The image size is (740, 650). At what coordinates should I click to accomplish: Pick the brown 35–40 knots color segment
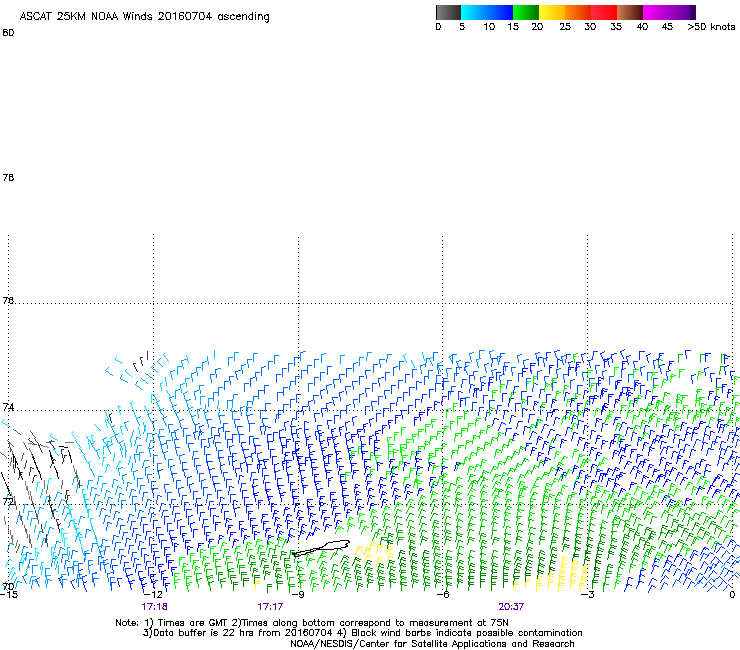tap(630, 12)
